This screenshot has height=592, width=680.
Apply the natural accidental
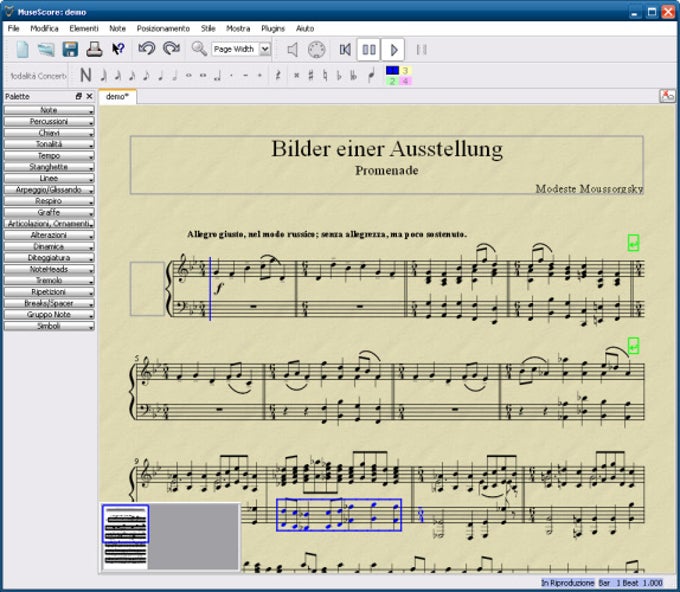325,75
